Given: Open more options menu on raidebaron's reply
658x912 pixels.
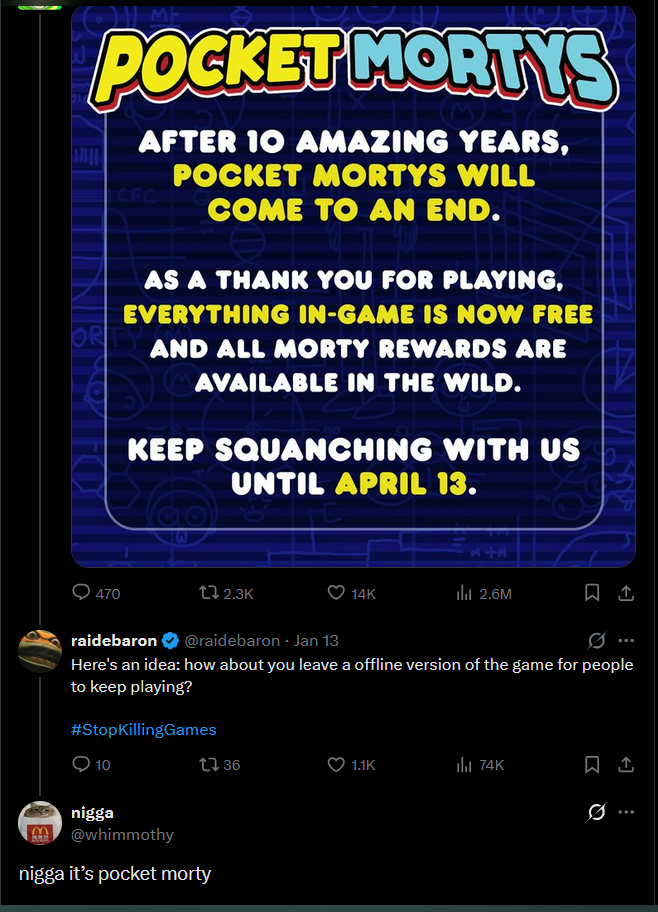Looking at the screenshot, I should pos(627,640).
